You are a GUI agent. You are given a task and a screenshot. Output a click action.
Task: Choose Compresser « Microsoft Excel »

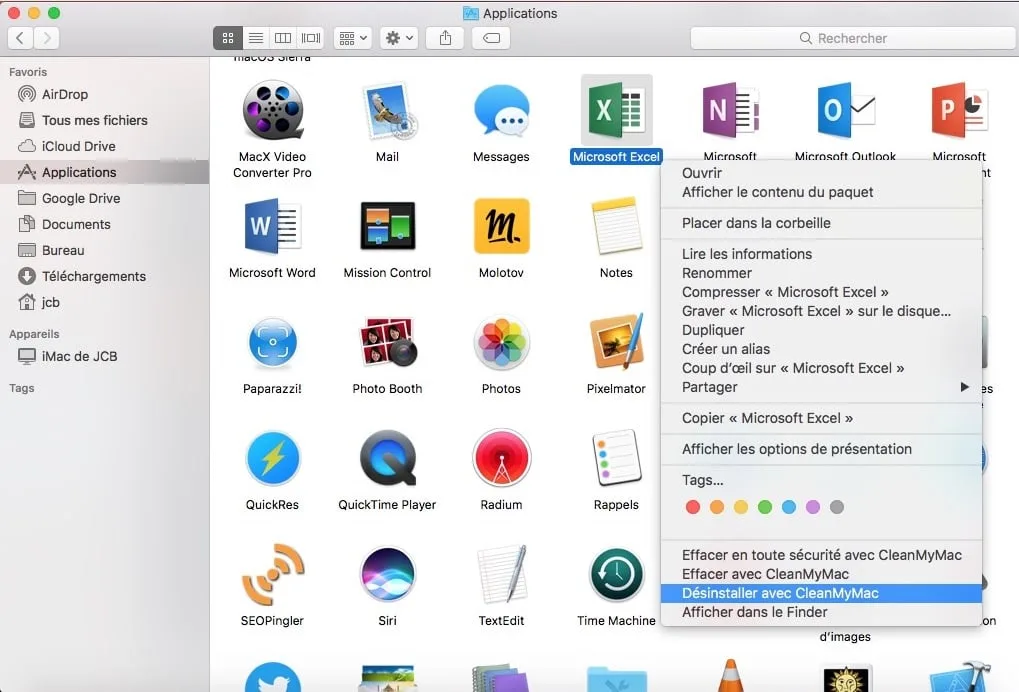[x=821, y=292]
